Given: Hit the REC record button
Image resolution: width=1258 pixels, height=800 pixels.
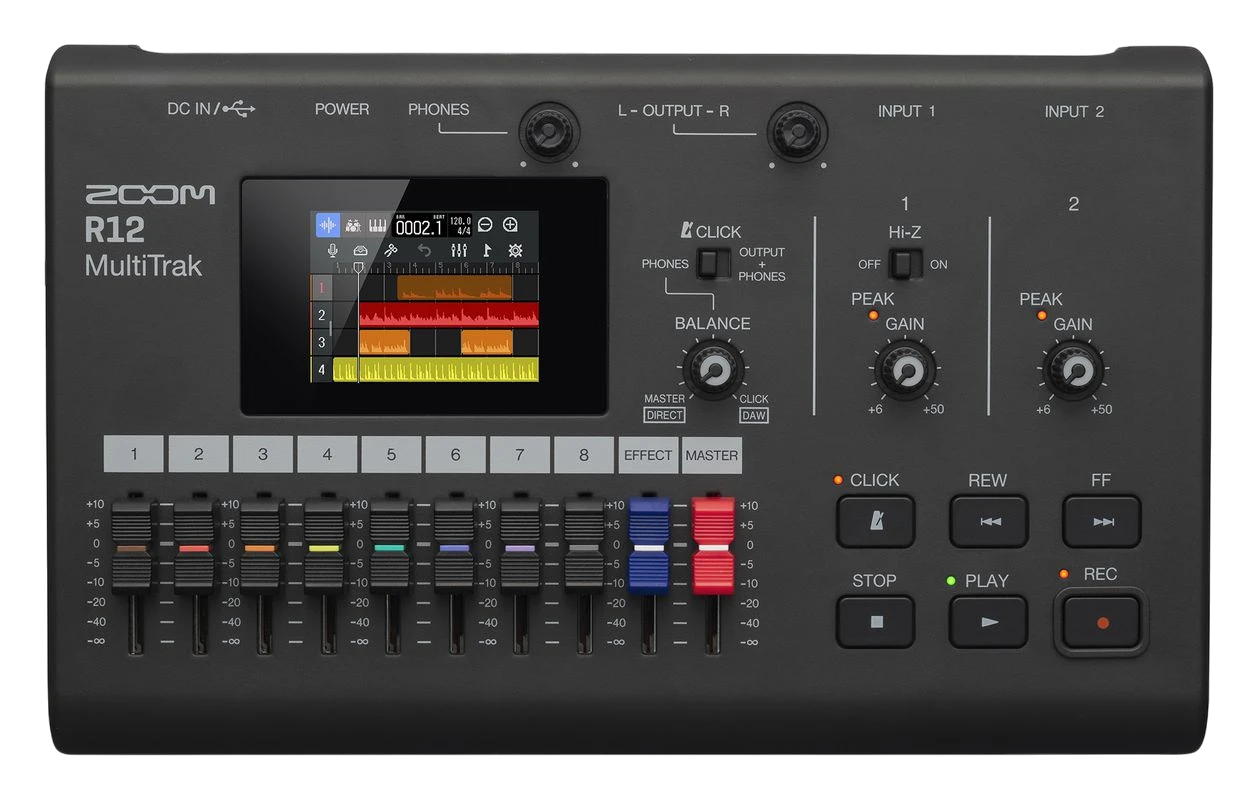Looking at the screenshot, I should [1101, 622].
